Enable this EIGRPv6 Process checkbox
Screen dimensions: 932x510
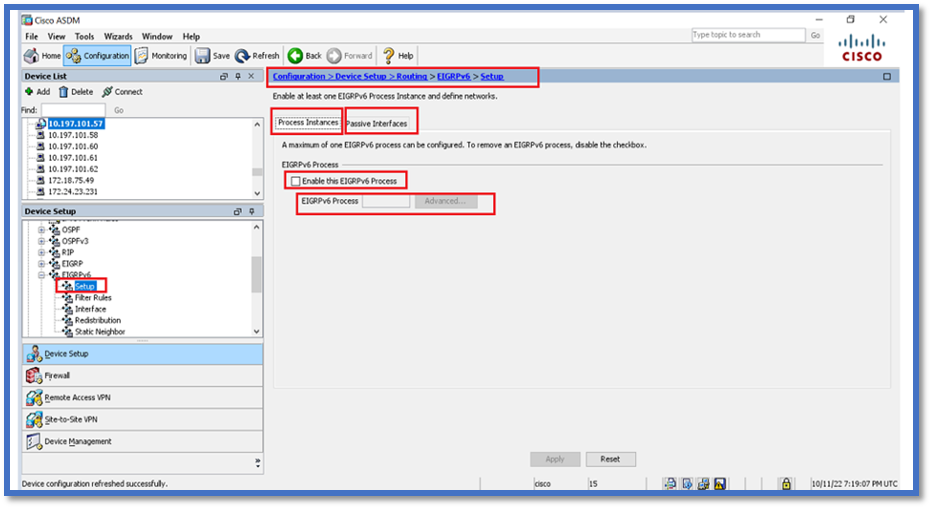click(x=295, y=181)
